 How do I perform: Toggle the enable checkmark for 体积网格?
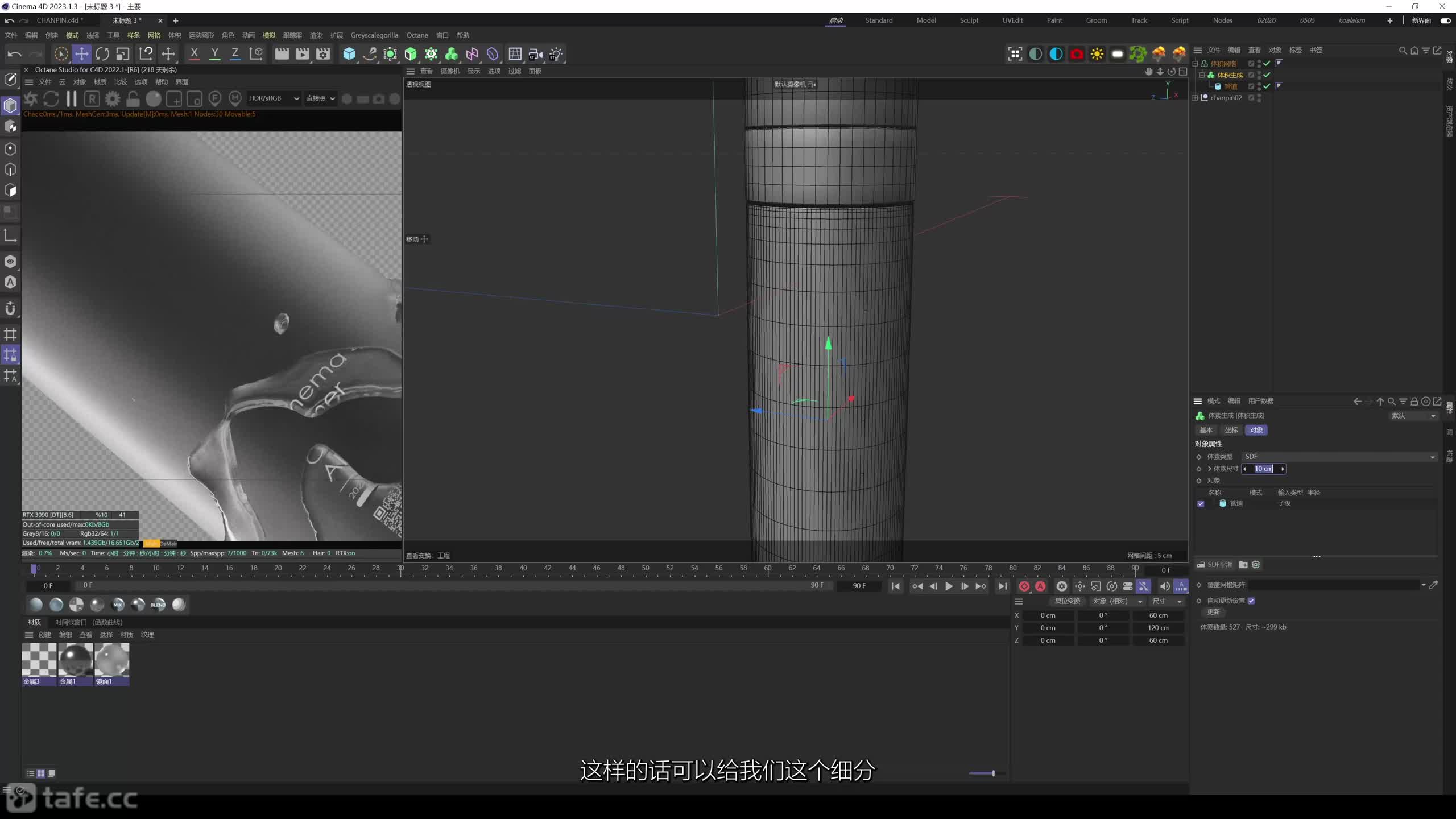coord(1267,64)
